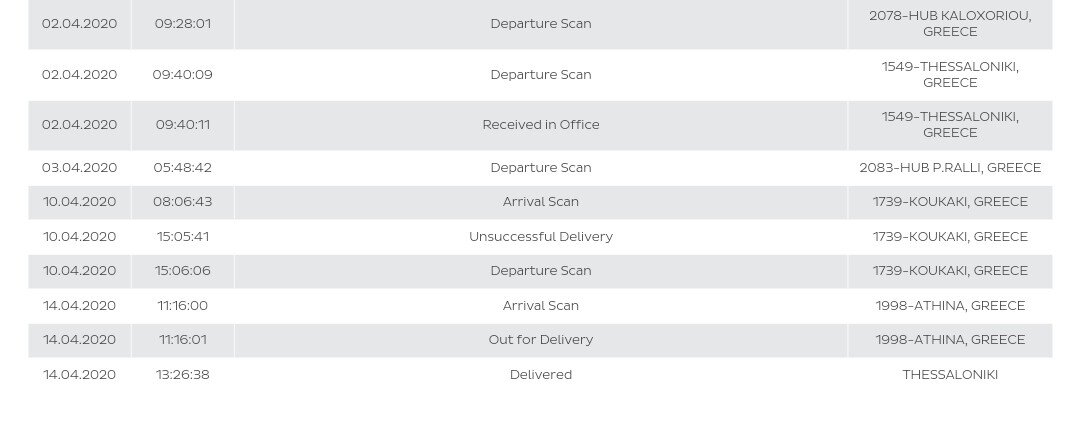
Task: Click the Unsuccessful Delivery status entry
Action: 541,237
